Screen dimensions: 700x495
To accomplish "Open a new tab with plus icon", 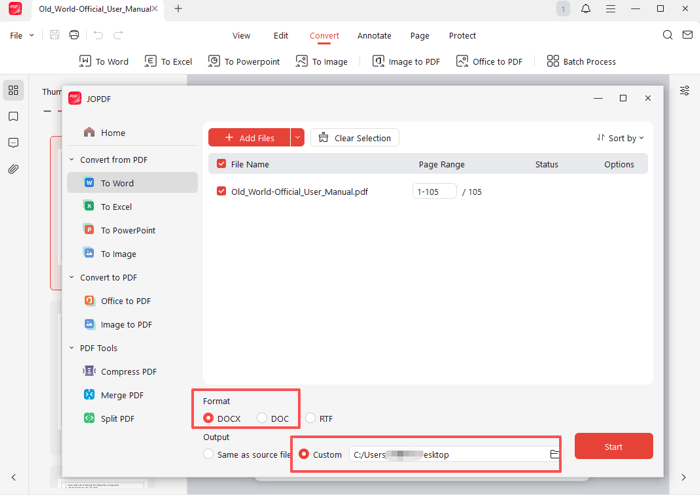I will (x=178, y=8).
